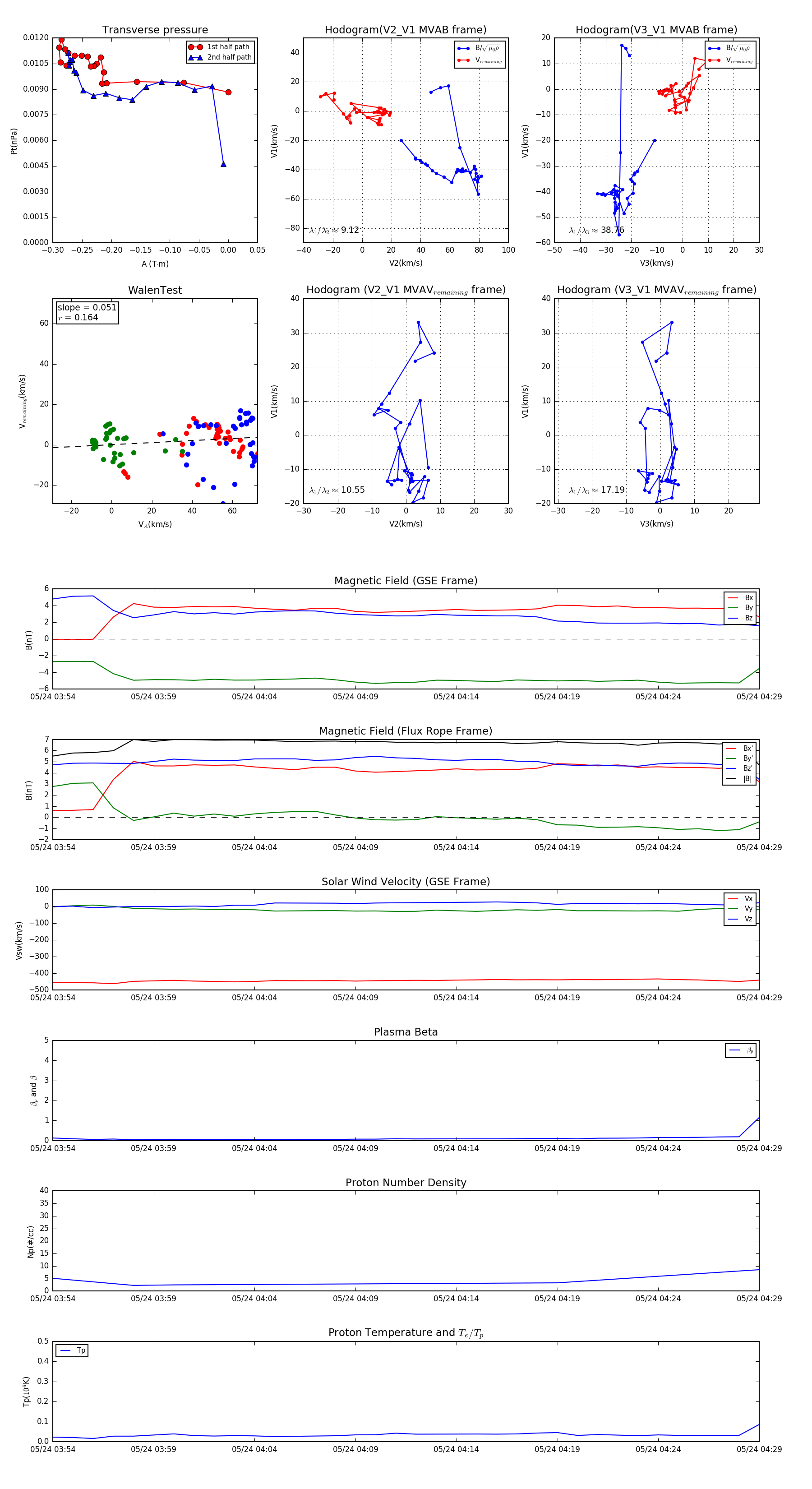
Task: Click the 'slope = 0.051' annotation
Action: tap(87, 308)
